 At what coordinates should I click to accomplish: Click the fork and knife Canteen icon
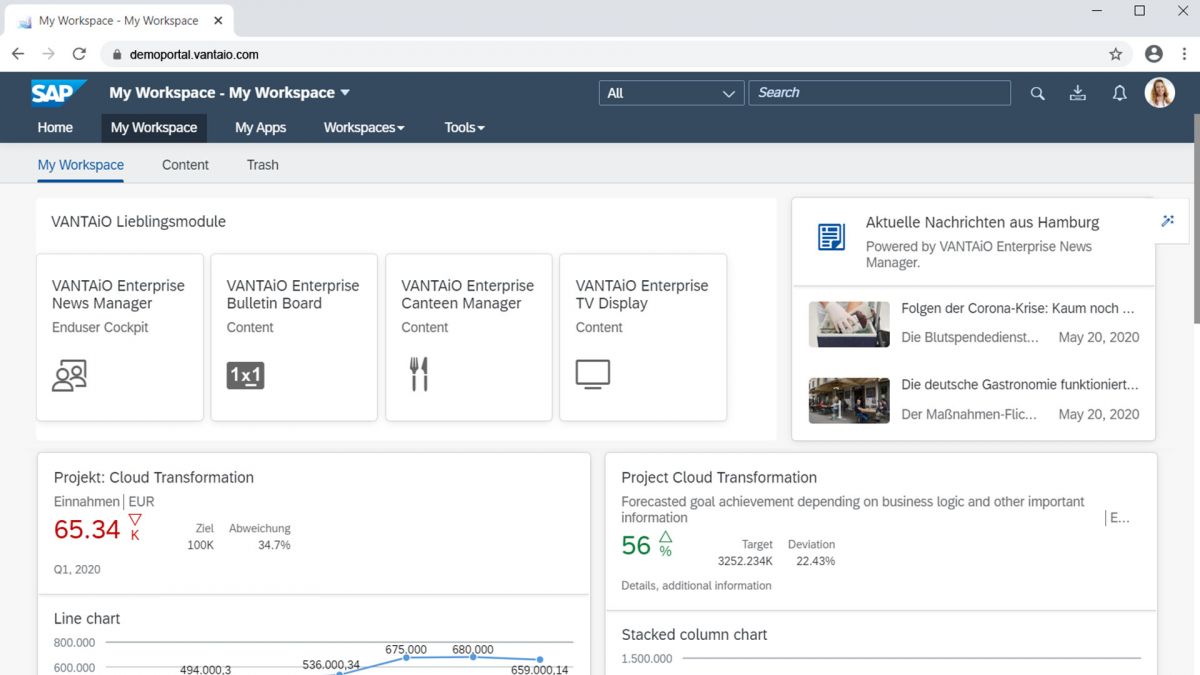click(x=419, y=374)
